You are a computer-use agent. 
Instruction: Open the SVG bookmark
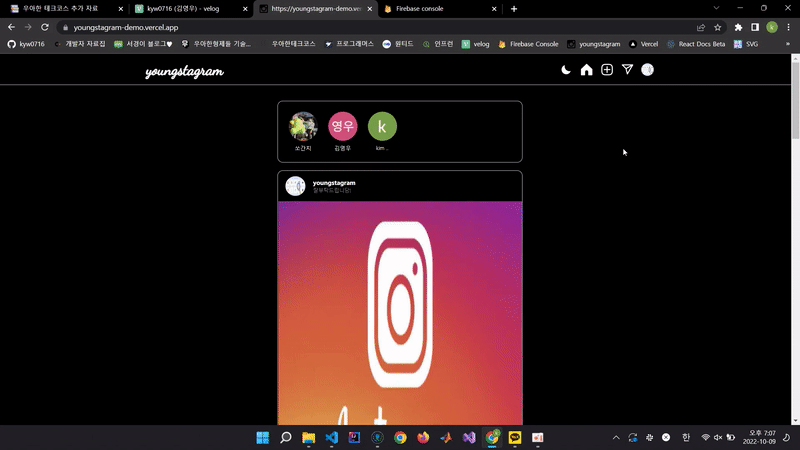point(746,44)
